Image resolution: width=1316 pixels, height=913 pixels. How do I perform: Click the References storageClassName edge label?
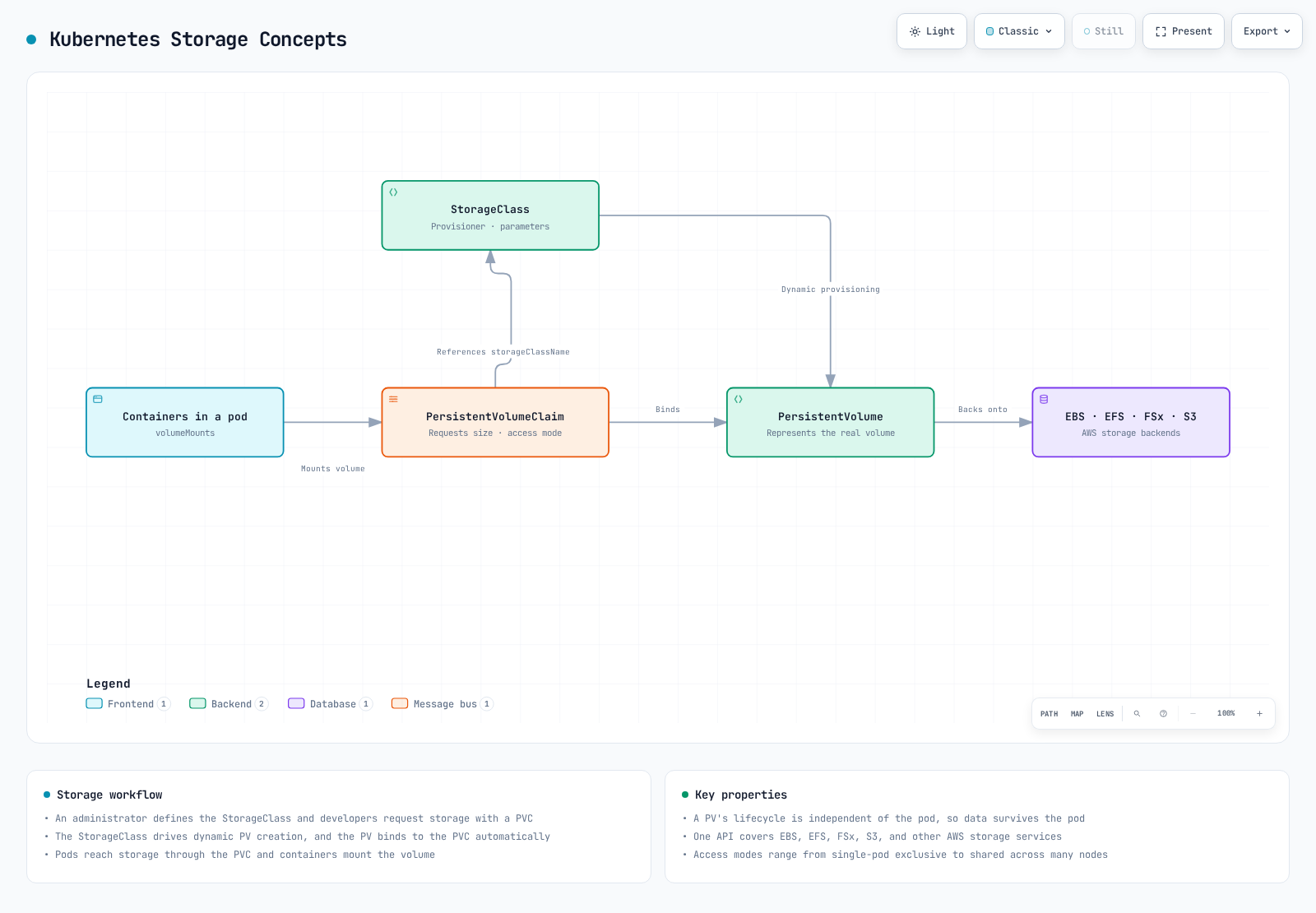[x=503, y=352]
